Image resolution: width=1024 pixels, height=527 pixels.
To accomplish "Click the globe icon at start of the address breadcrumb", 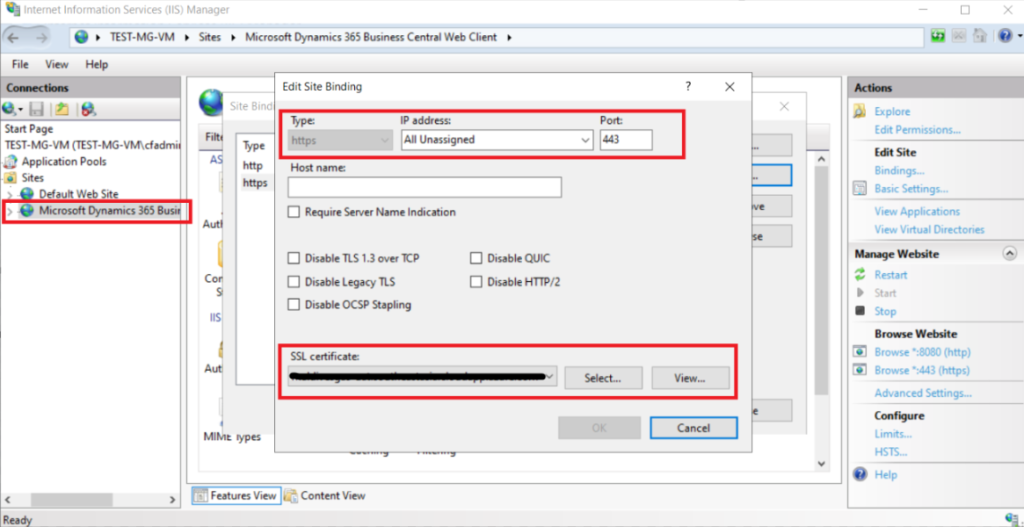I will (x=82, y=37).
